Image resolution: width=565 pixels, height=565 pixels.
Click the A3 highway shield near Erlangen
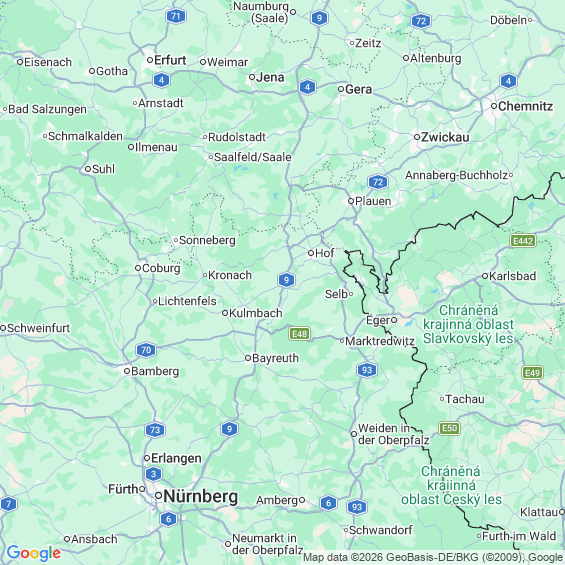pyautogui.click(x=154, y=474)
